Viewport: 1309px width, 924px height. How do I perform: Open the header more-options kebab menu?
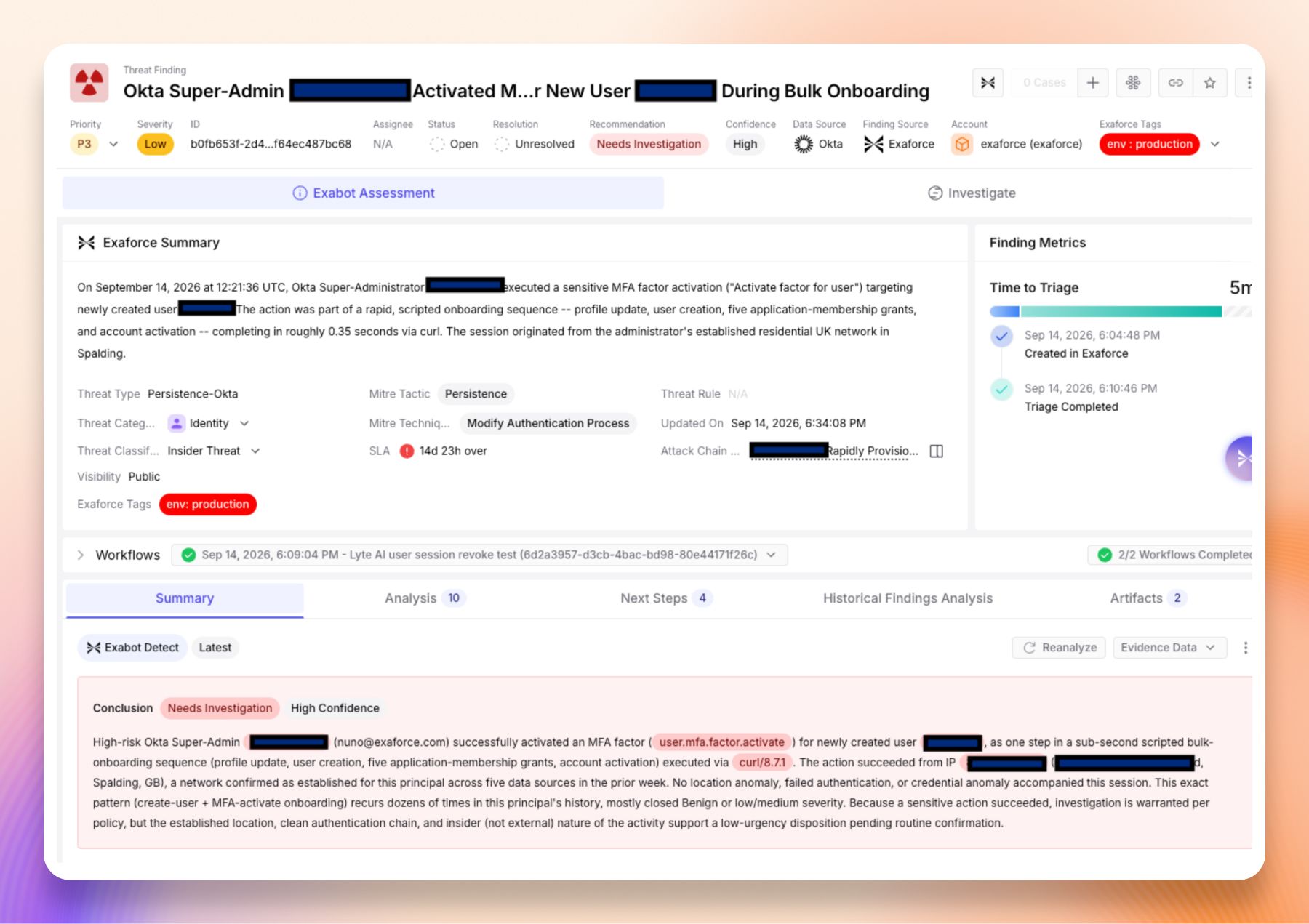point(1248,83)
